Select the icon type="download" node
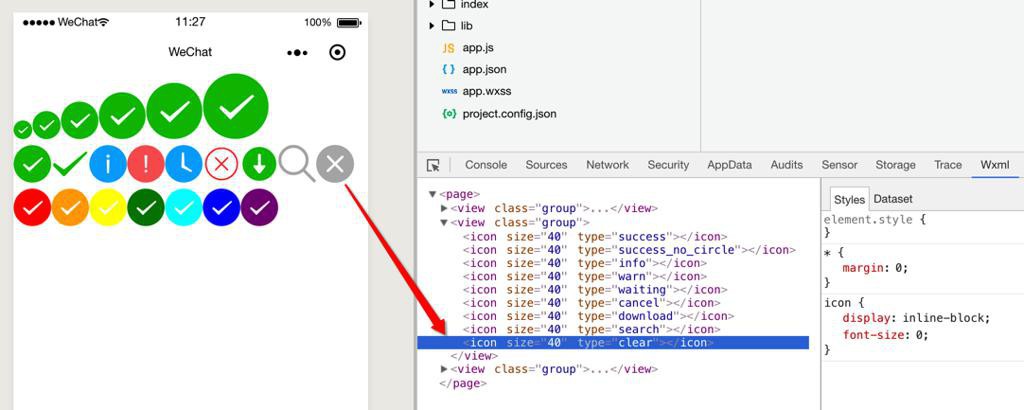The height and width of the screenshot is (410, 1024). pyautogui.click(x=598, y=316)
